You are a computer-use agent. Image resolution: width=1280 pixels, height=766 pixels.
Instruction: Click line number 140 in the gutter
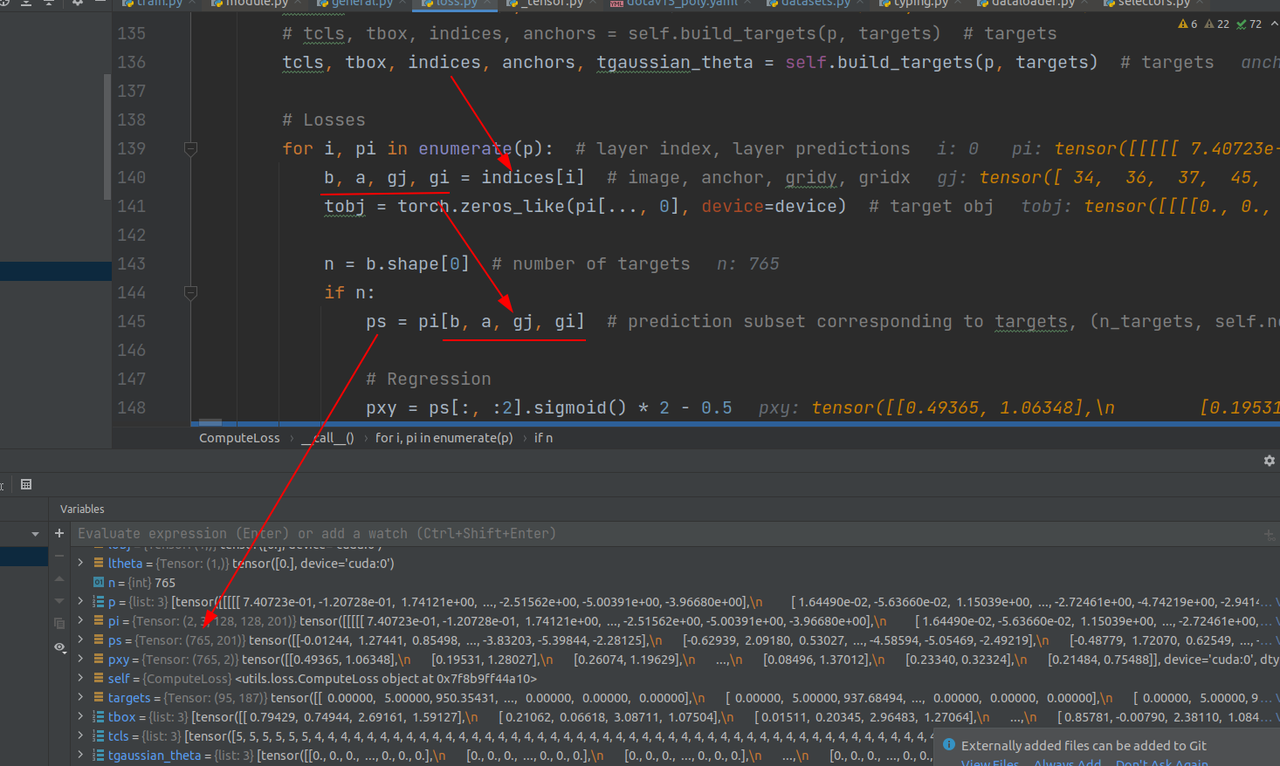point(131,177)
